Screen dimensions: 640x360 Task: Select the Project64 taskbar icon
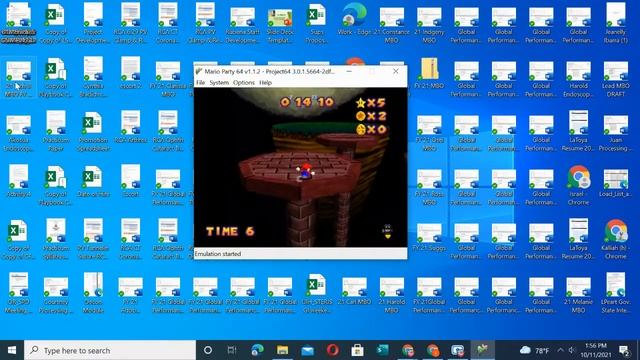tap(482, 350)
